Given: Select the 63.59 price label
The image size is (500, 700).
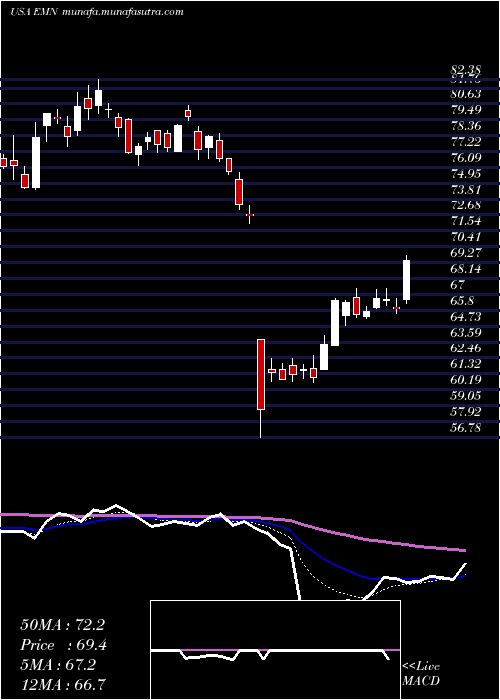Looking at the screenshot, I should (x=466, y=333).
